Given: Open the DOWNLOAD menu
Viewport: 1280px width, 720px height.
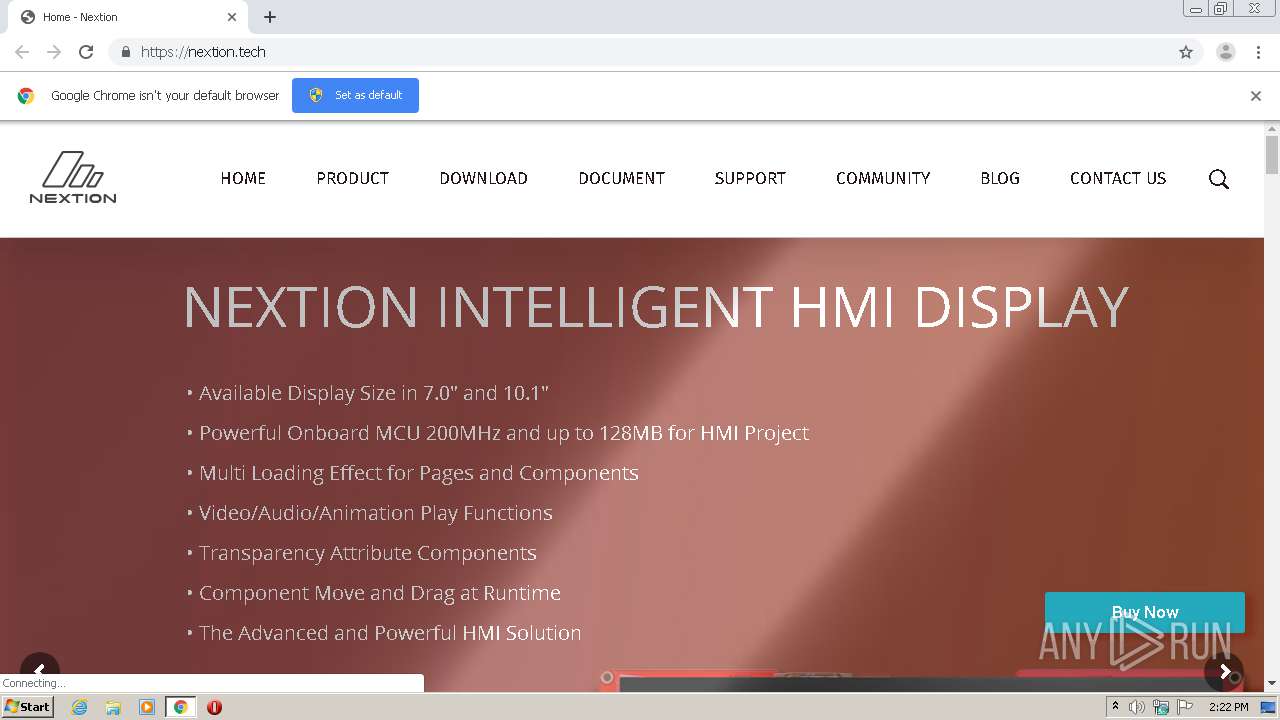Looking at the screenshot, I should tap(484, 178).
